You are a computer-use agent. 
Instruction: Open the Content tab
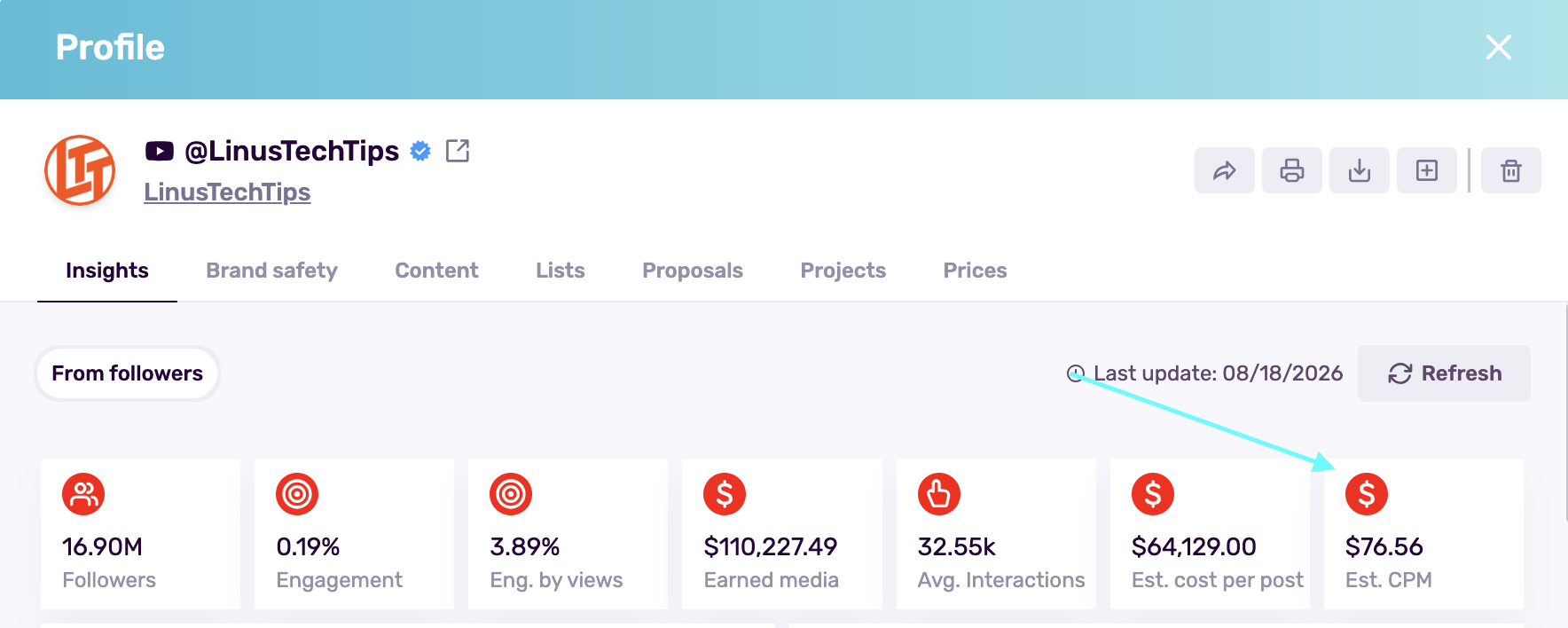(436, 271)
